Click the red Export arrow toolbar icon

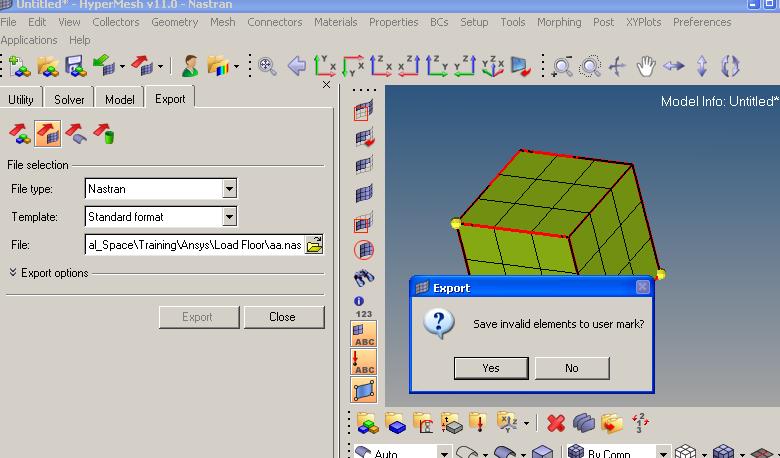click(x=142, y=66)
